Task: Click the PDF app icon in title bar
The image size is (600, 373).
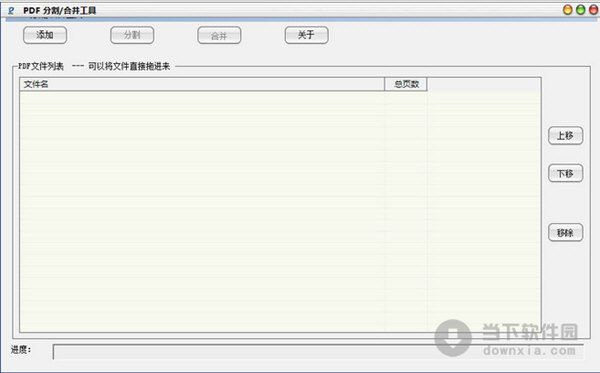Action: tap(11, 10)
